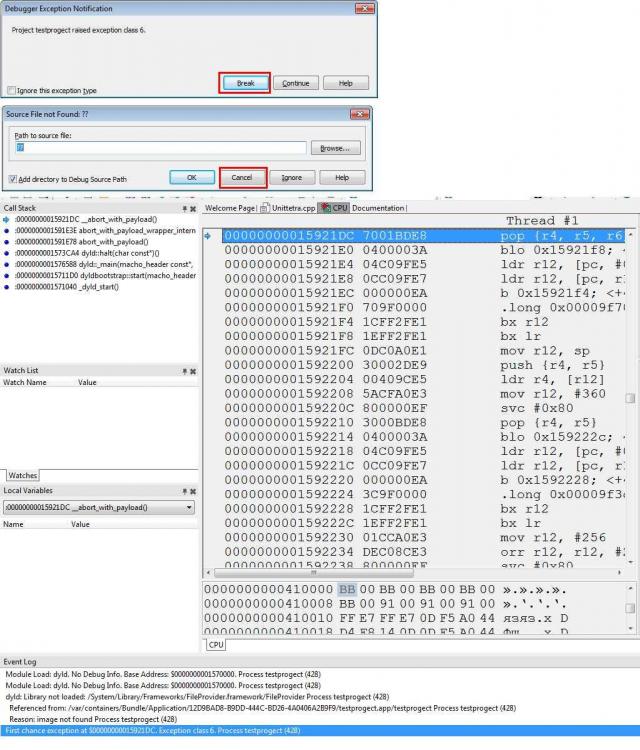The width and height of the screenshot is (640, 750).
Task: Select dyld::_main stack frame
Action: click(103, 264)
